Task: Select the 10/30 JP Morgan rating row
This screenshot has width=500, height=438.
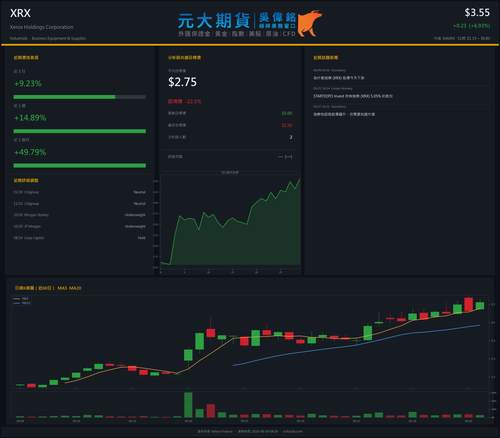Action: (80, 226)
